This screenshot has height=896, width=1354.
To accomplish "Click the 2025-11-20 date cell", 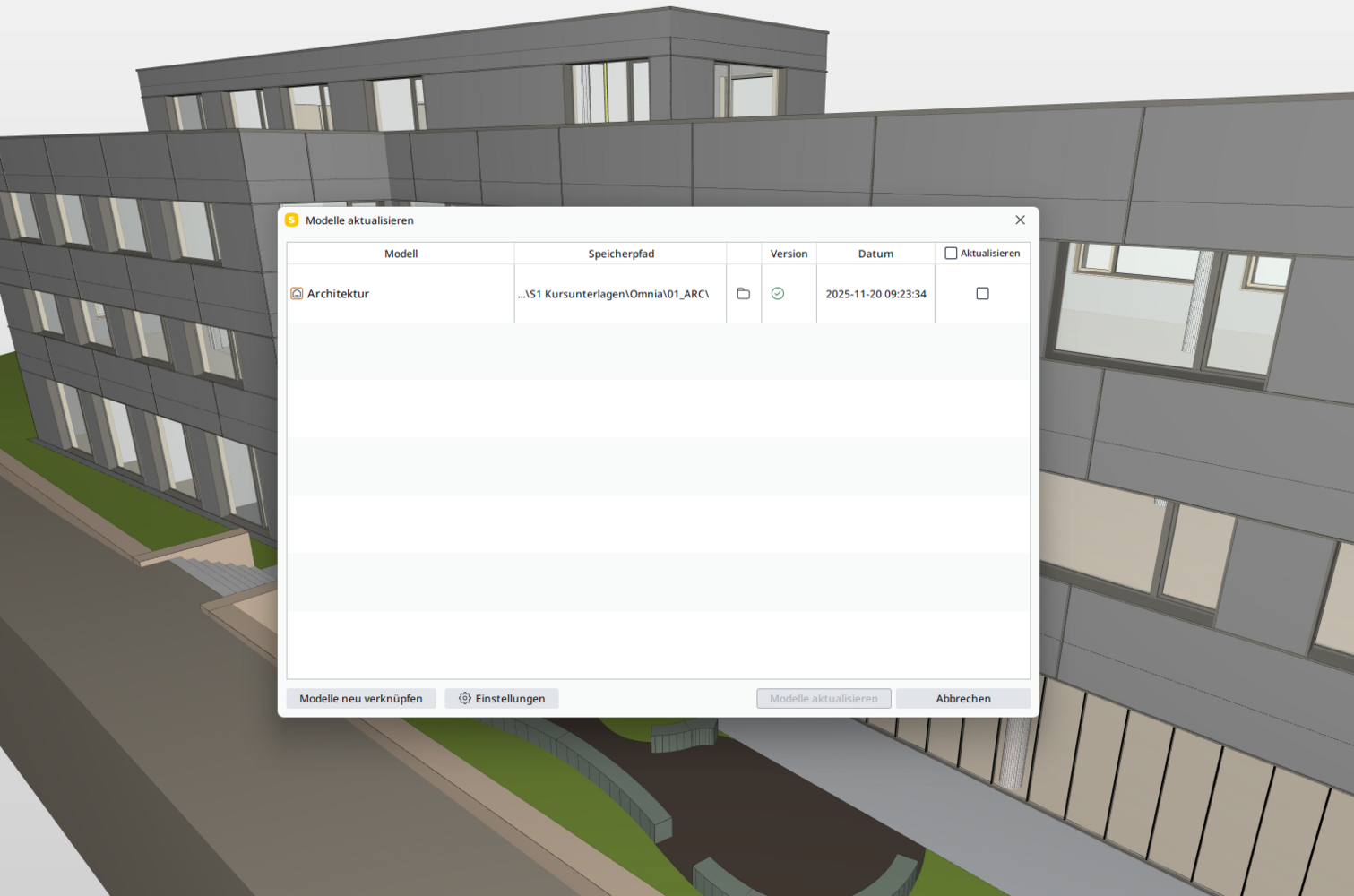I will tap(875, 294).
